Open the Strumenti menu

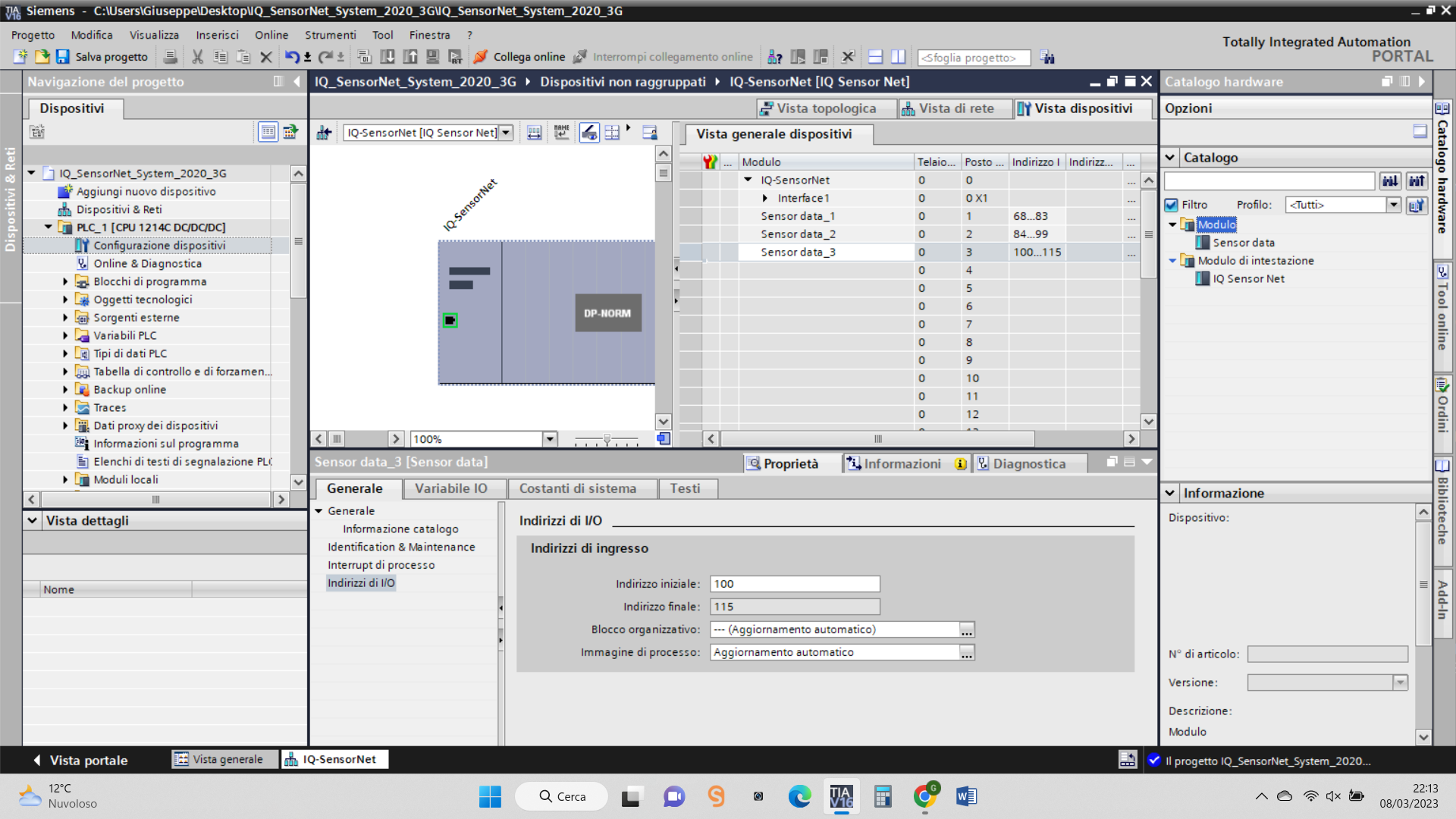point(330,35)
